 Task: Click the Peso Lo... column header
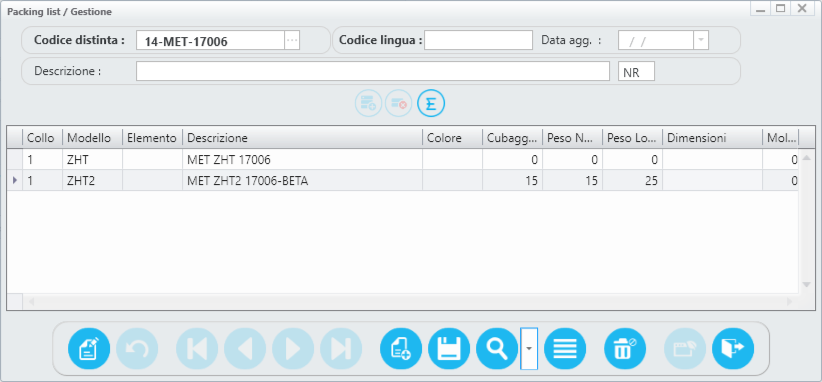coord(632,138)
